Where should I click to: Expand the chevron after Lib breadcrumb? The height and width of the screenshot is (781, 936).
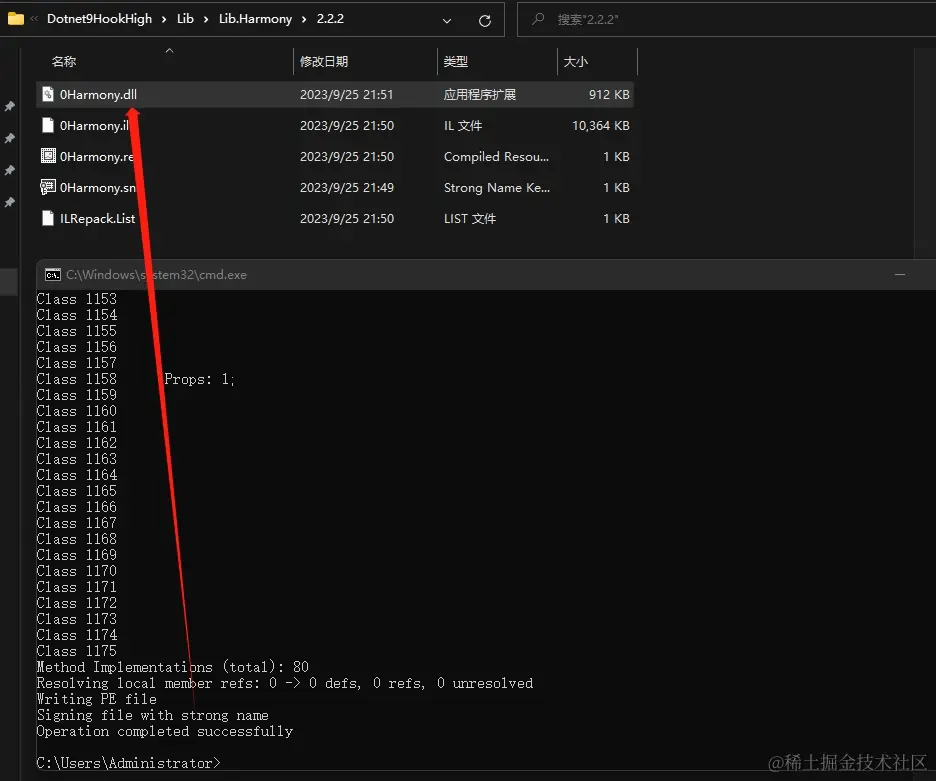pyautogui.click(x=206, y=19)
